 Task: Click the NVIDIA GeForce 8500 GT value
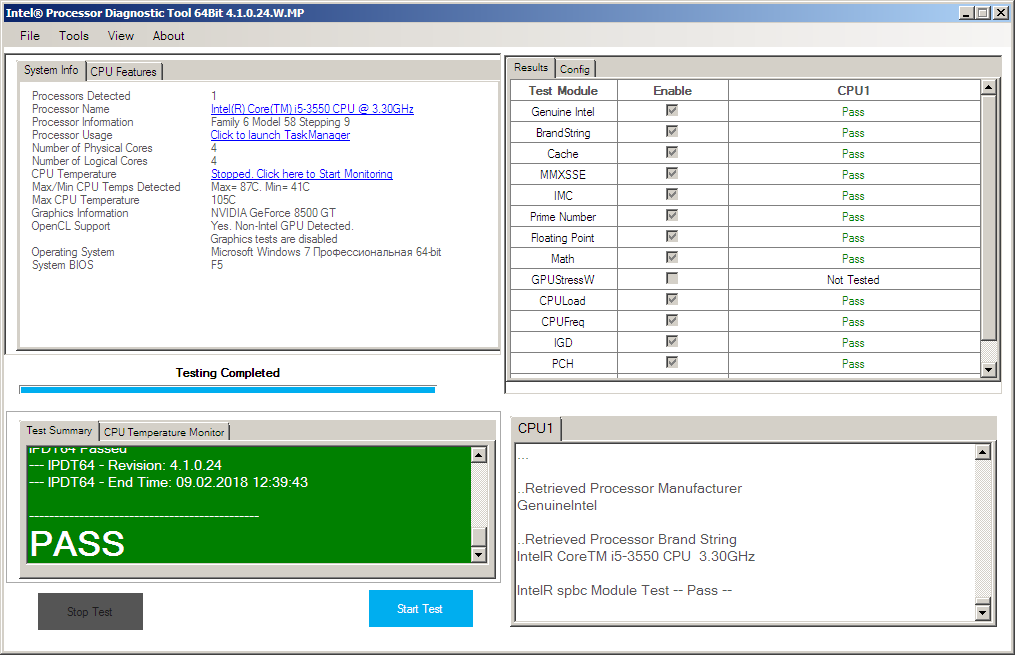[x=273, y=212]
